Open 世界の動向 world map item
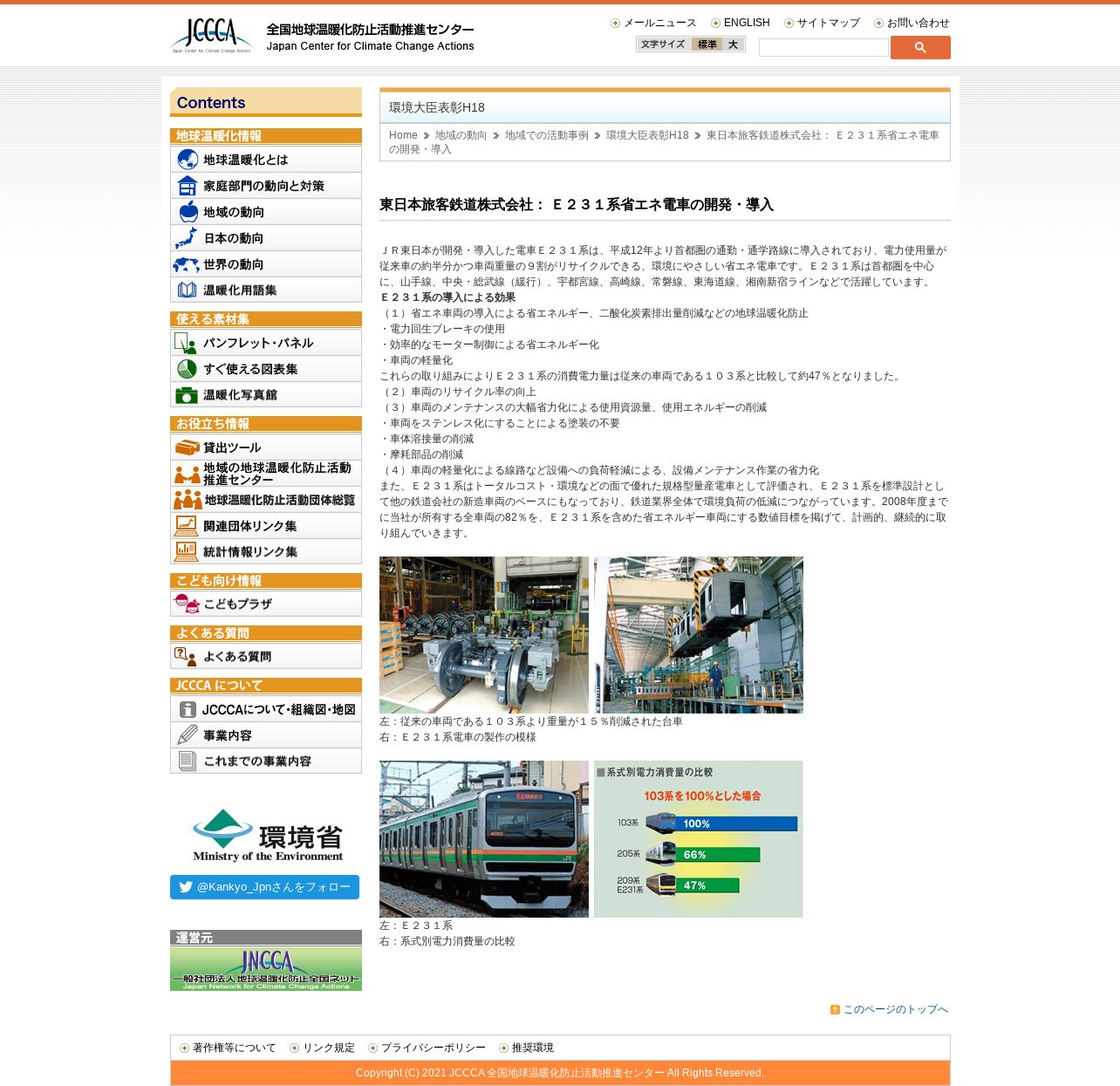Viewport: 1120px width, 1086px height. 266,264
